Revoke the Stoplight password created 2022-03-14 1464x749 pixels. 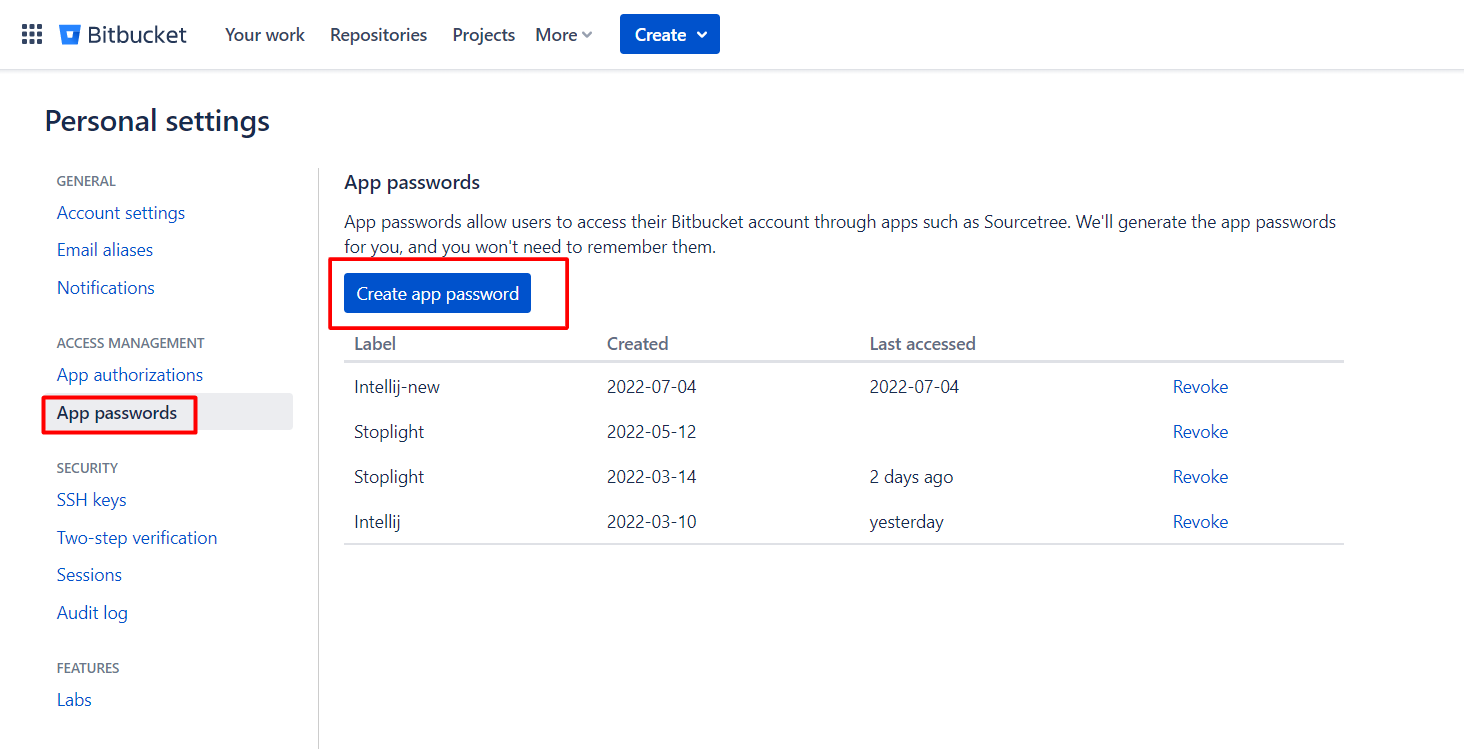tap(1200, 477)
